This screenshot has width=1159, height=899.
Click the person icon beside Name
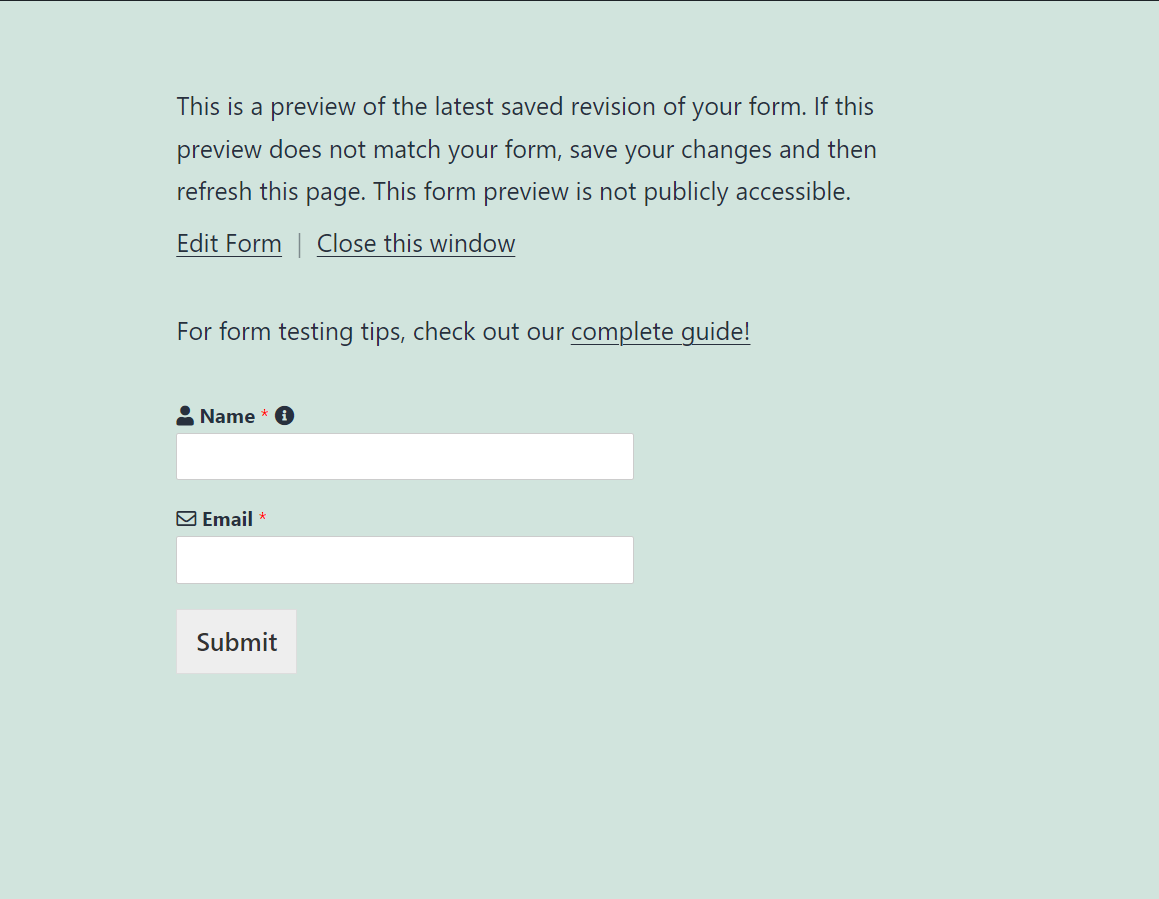[185, 415]
